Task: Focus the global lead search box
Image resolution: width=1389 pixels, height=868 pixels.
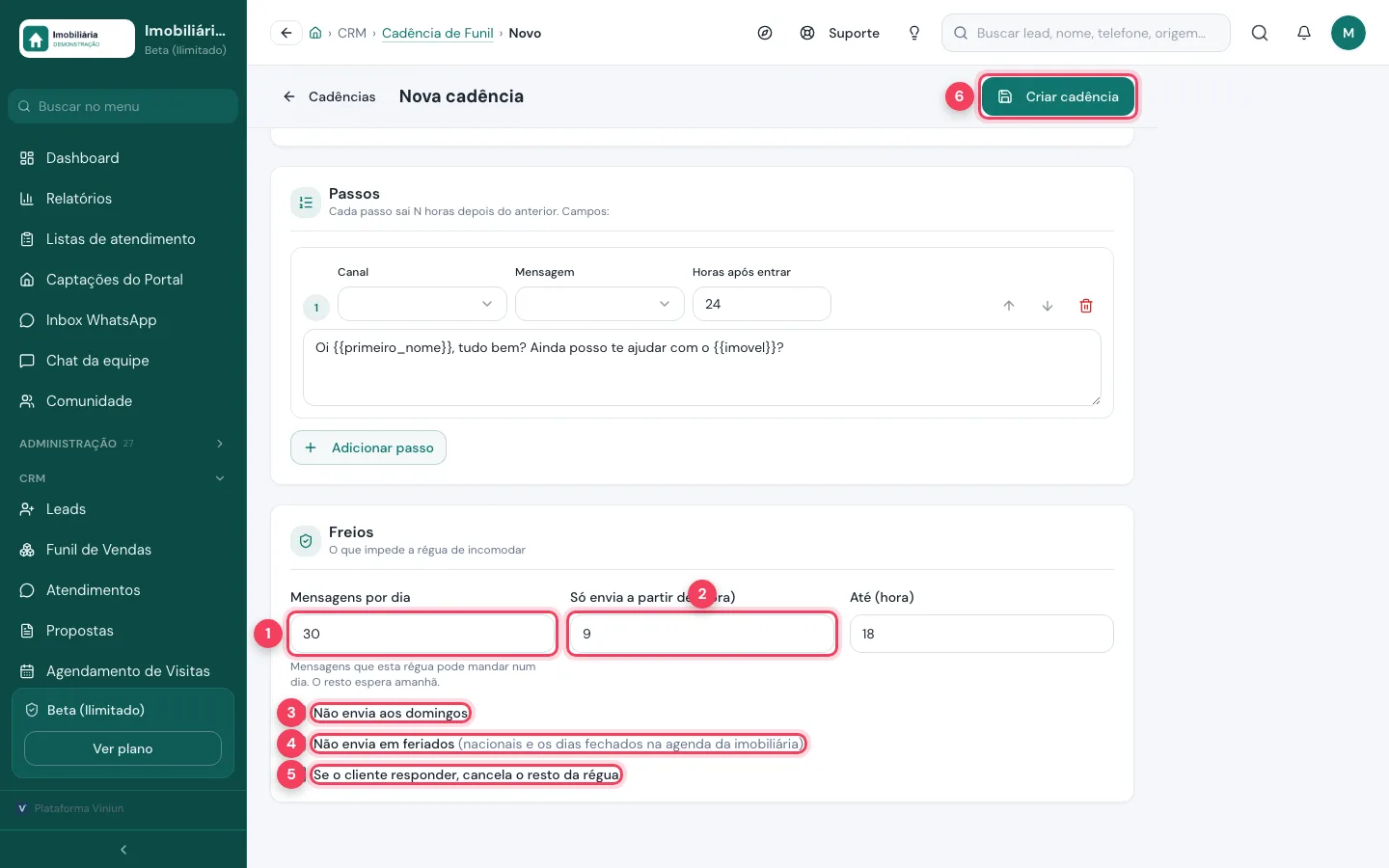Action: pyautogui.click(x=1086, y=33)
